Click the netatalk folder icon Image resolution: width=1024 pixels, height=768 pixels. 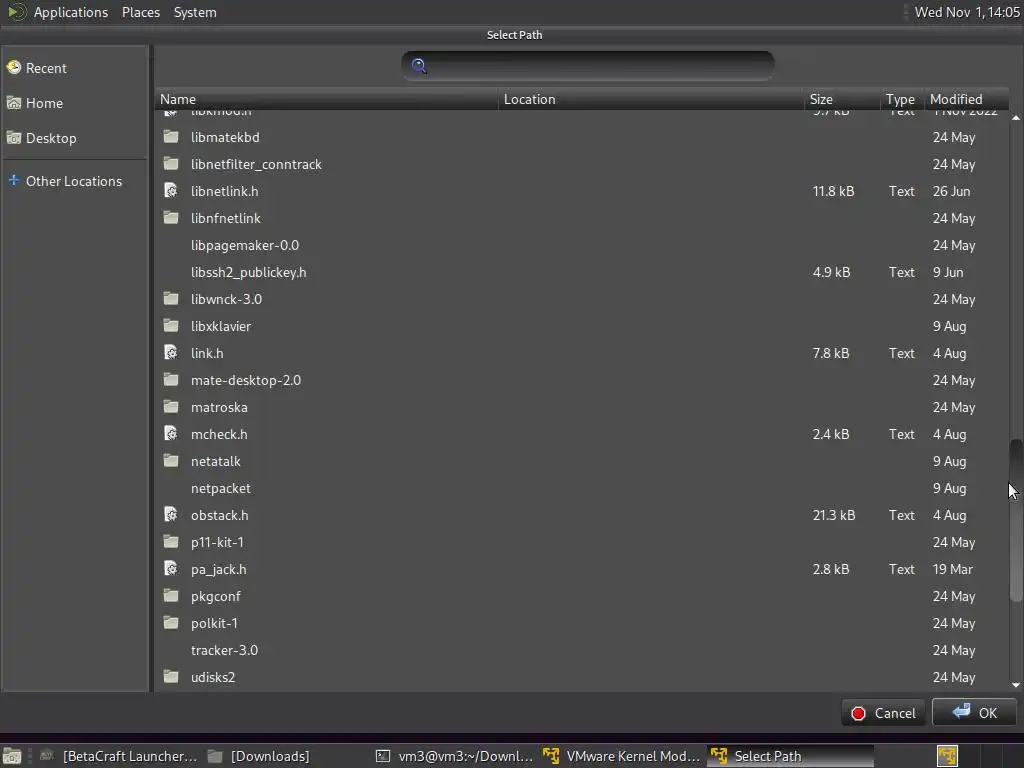click(171, 460)
